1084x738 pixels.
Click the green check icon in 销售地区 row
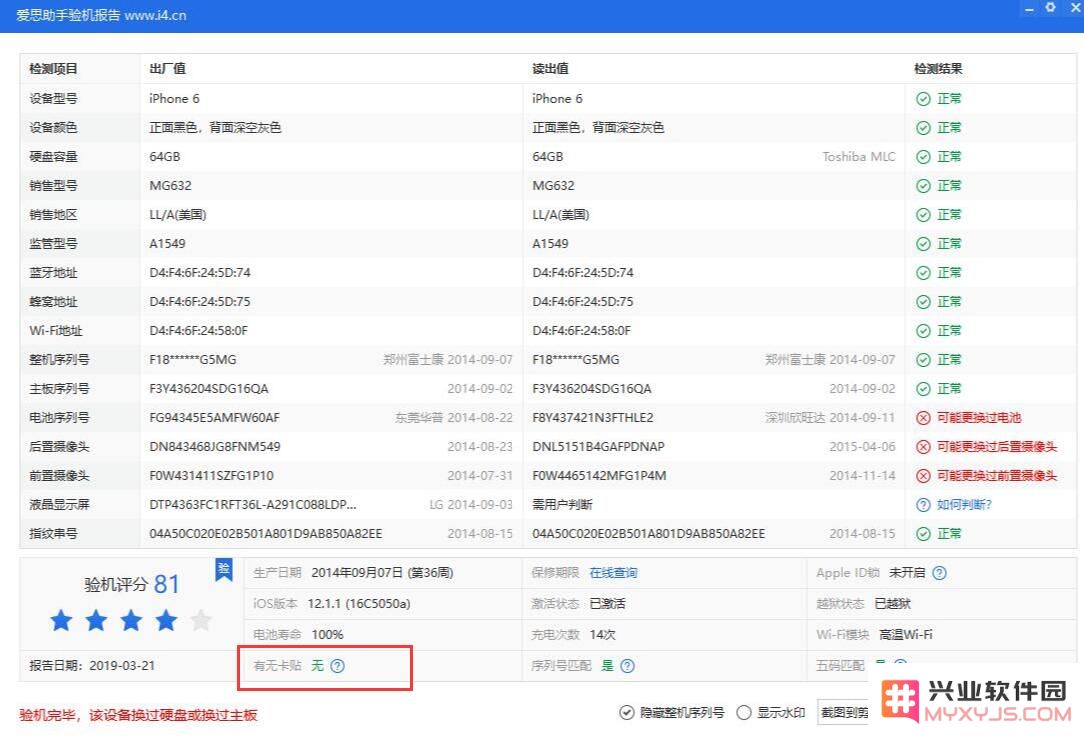pos(923,215)
